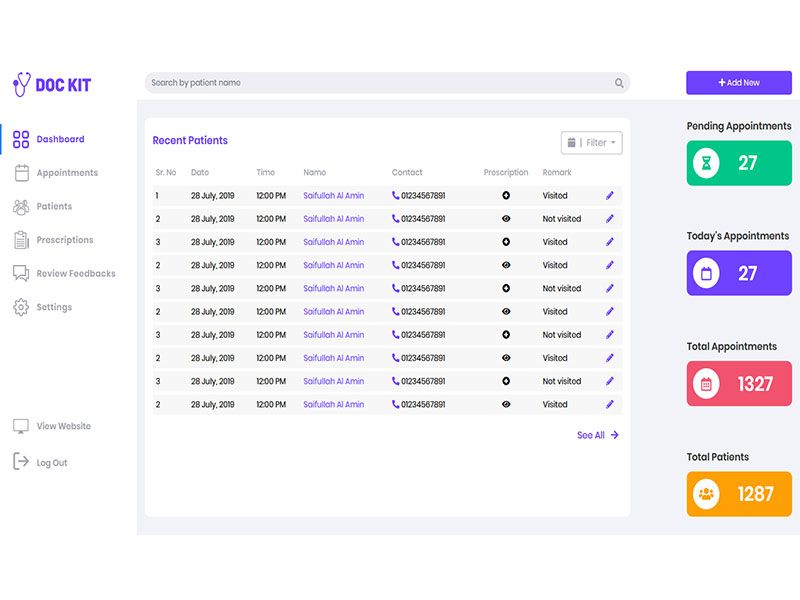Click the Doc Kit stethoscope logo

(21, 85)
